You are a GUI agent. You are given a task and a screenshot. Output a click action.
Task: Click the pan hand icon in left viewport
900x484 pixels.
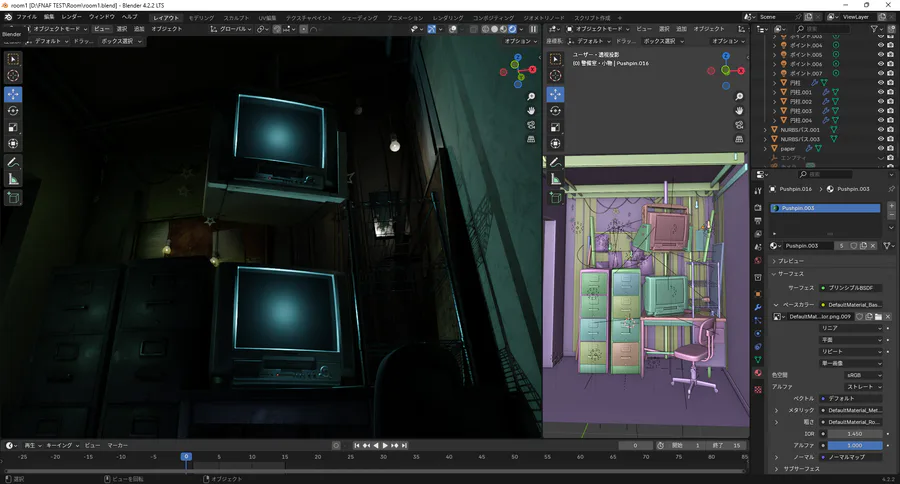click(531, 111)
